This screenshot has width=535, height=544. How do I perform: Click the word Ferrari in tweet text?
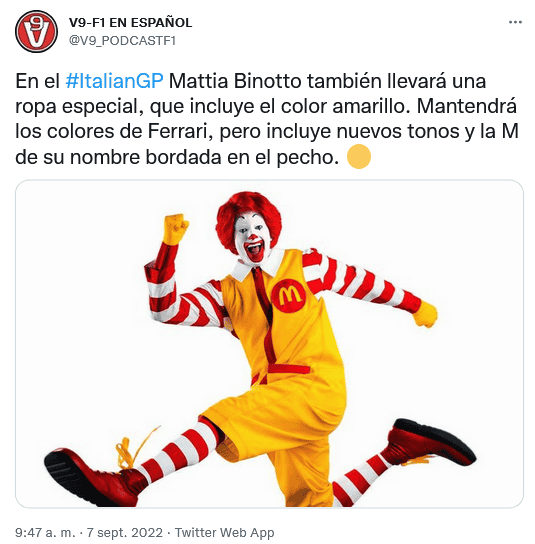[x=180, y=132]
